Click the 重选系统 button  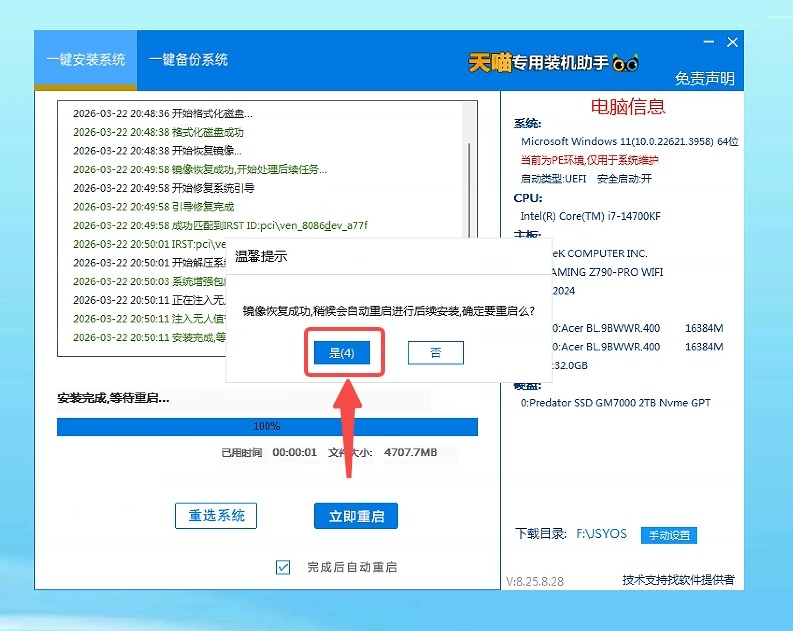pyautogui.click(x=216, y=516)
